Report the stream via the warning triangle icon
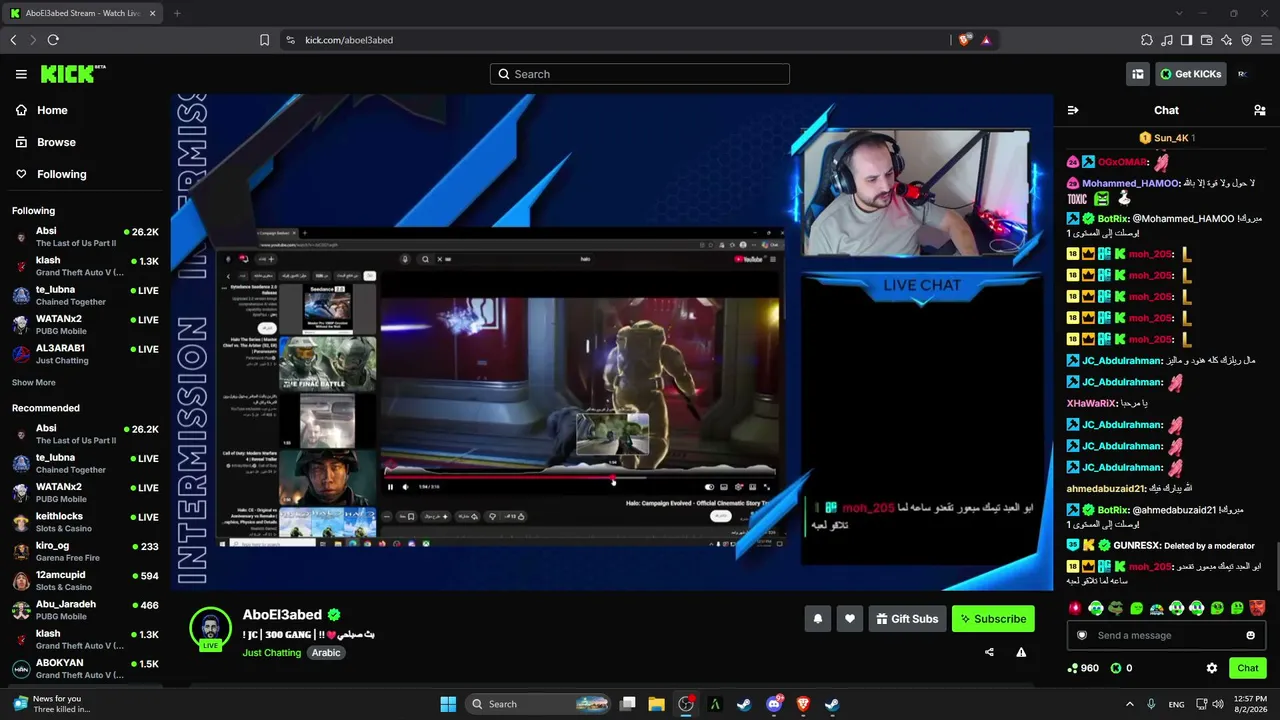Image resolution: width=1280 pixels, height=720 pixels. [x=1021, y=653]
